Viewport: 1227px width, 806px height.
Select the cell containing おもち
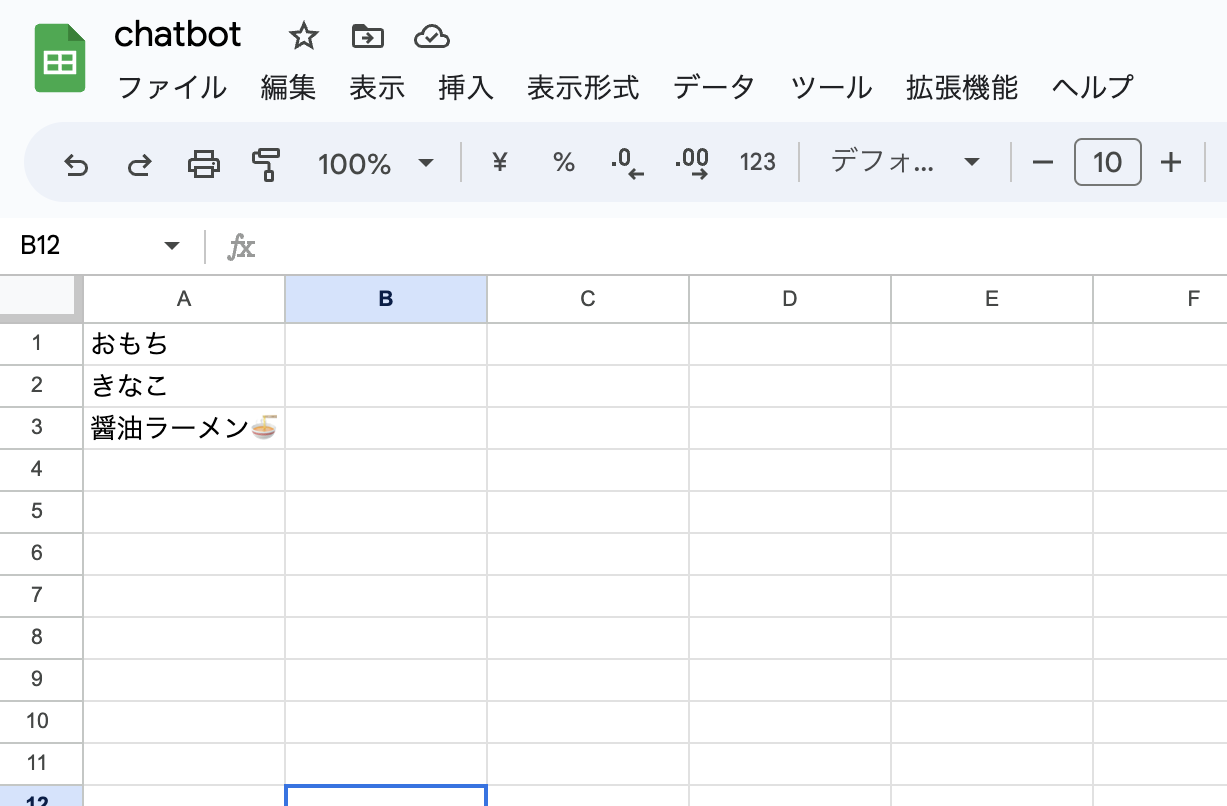point(184,344)
